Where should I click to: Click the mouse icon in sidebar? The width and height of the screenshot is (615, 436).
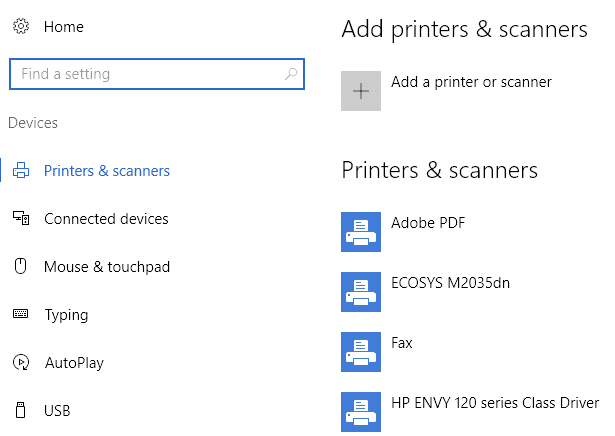tap(20, 266)
